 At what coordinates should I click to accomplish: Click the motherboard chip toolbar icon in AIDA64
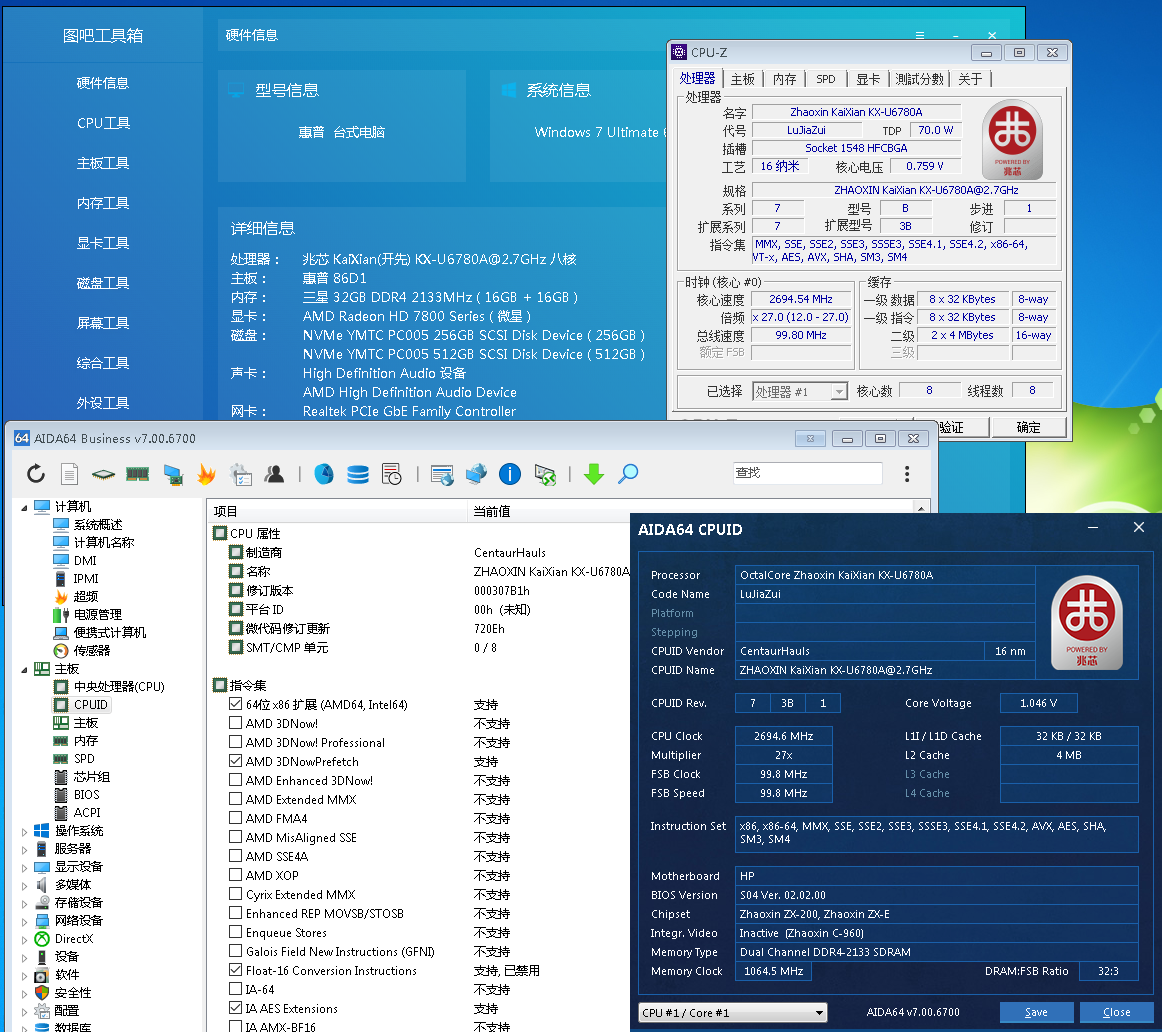point(103,474)
